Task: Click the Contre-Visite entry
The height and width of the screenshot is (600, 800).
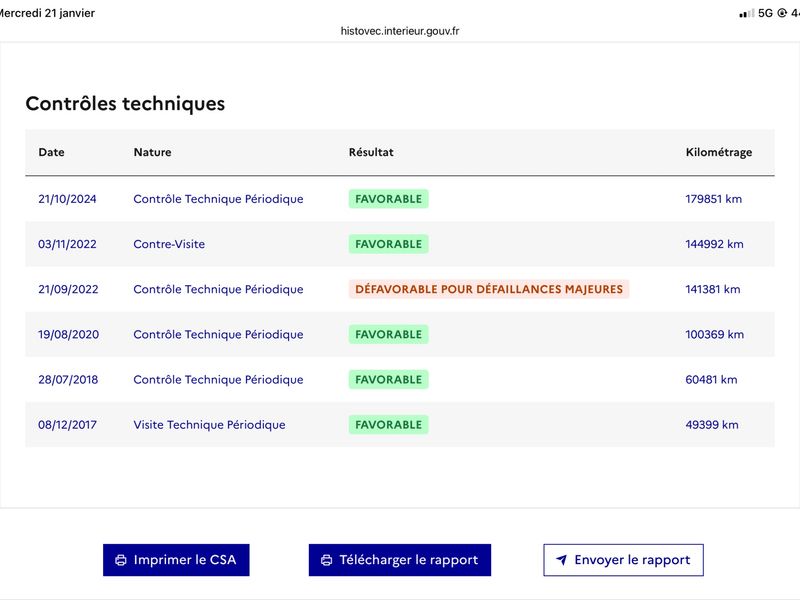Action: pyautogui.click(x=169, y=244)
